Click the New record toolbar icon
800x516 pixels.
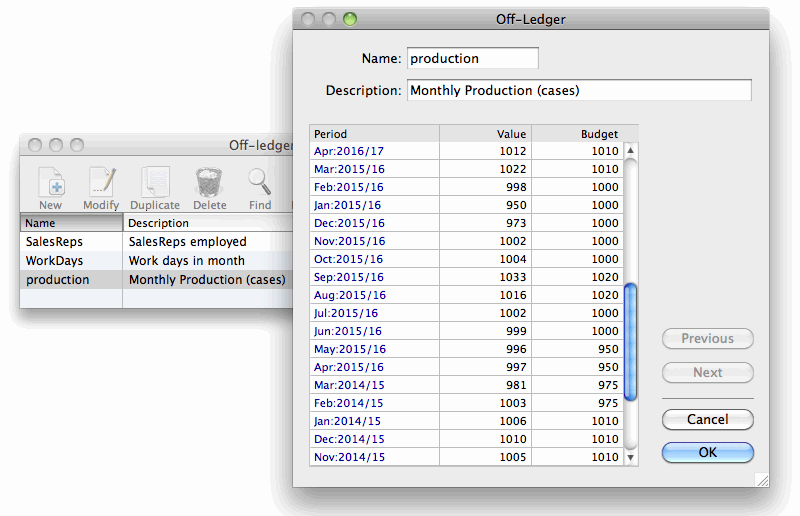[x=51, y=182]
